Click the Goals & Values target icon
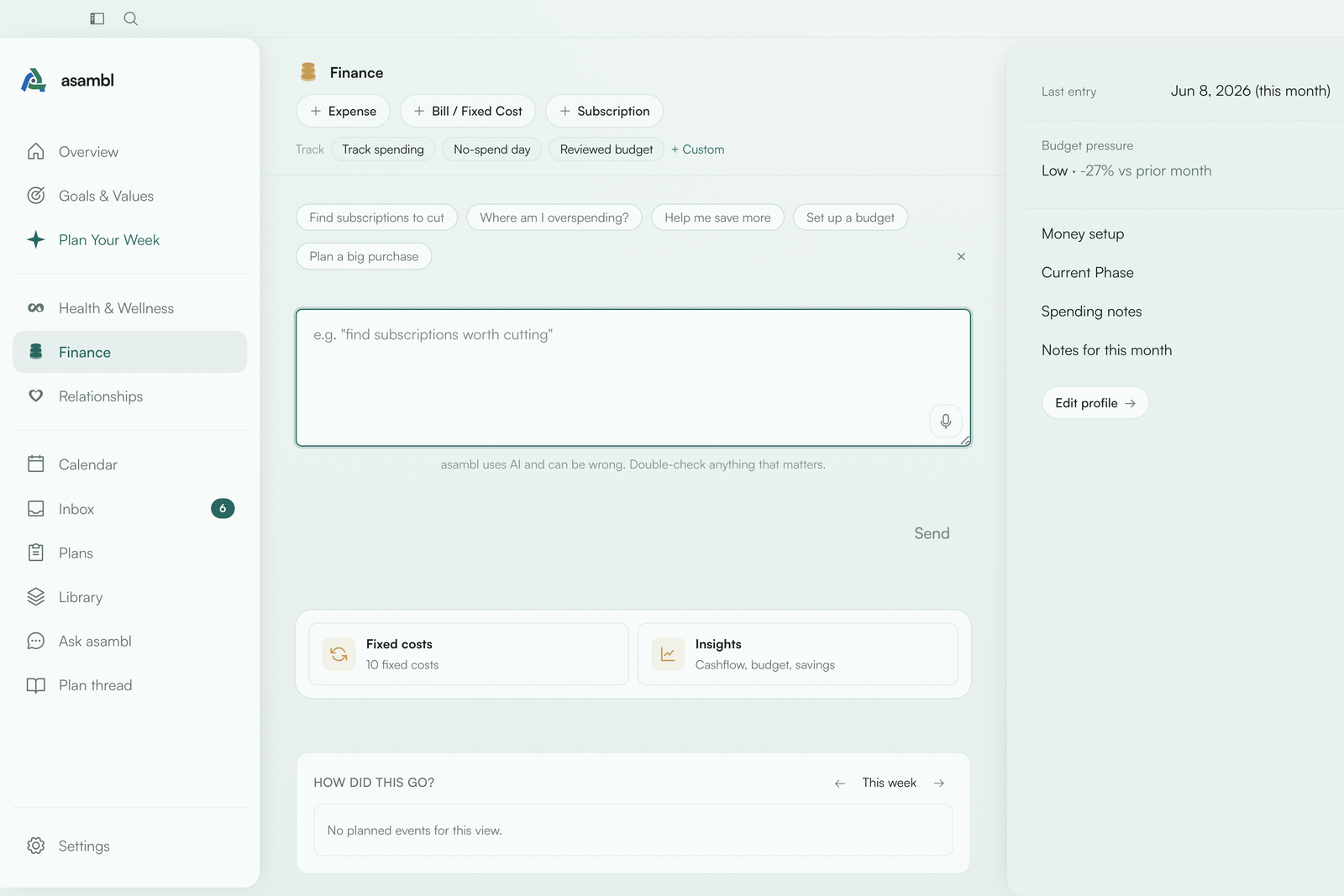Viewport: 1344px width, 896px height. [36, 196]
